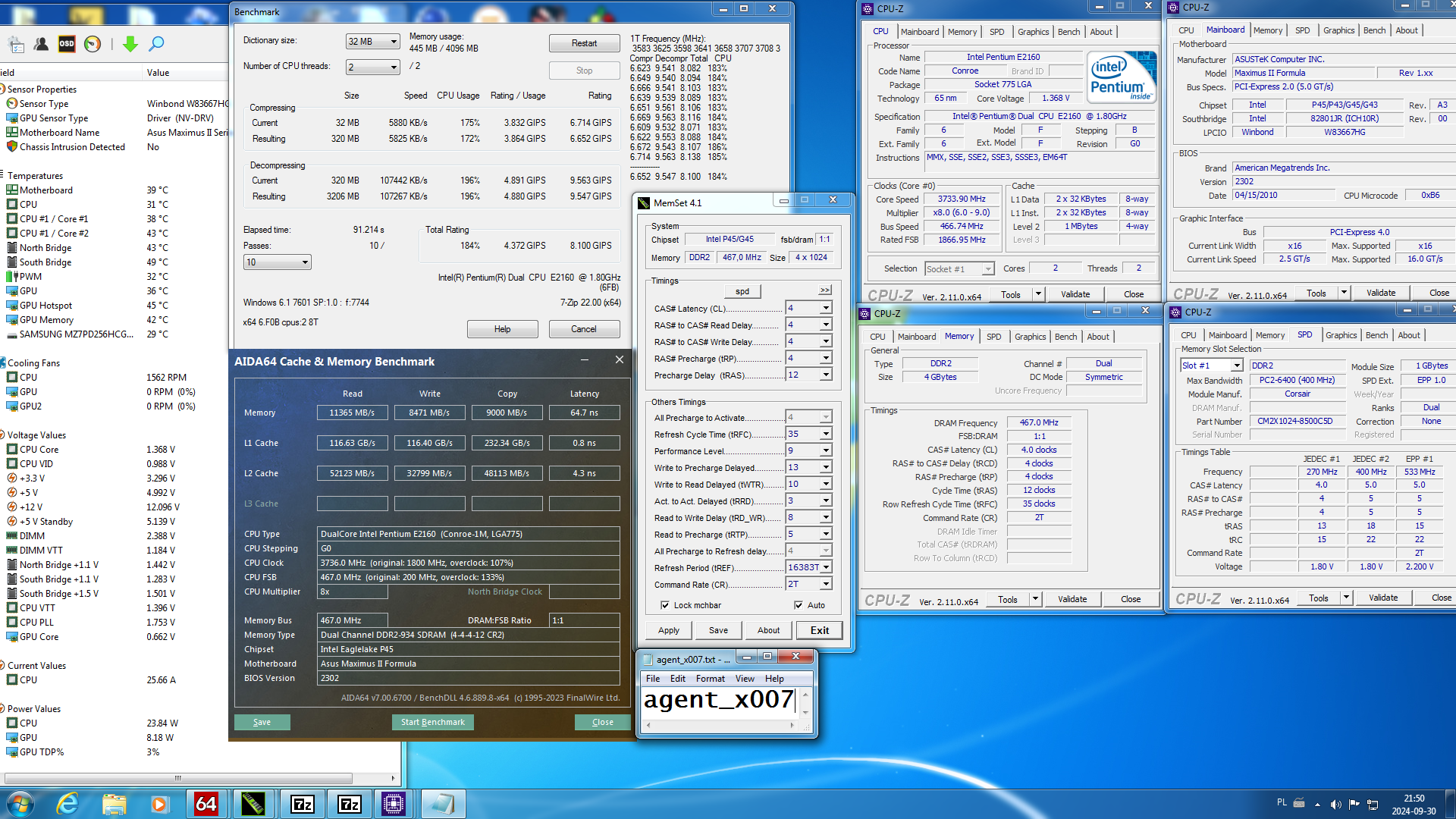The image size is (1456, 819).
Task: Click Notepad horizontal scrollbar right arrow
Action: [792, 725]
